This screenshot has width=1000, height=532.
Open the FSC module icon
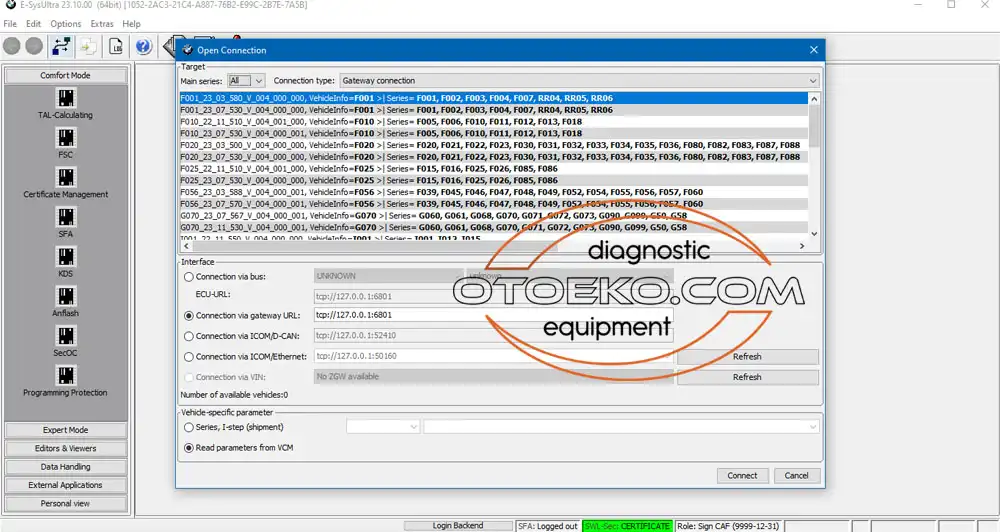point(66,138)
